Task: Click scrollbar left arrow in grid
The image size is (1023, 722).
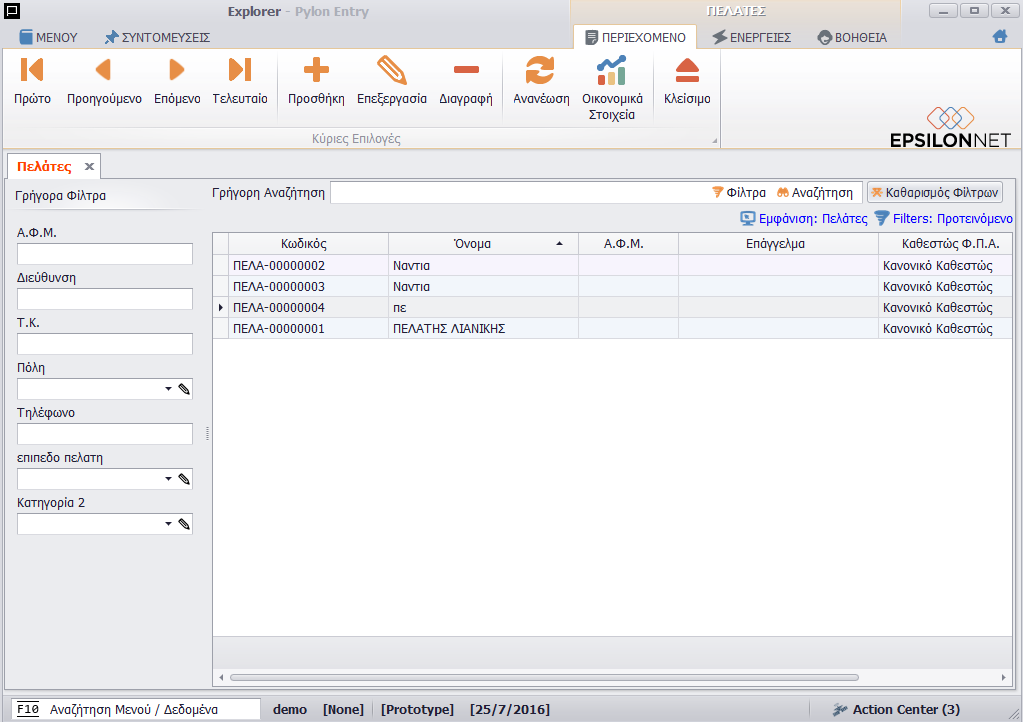Action: (x=221, y=678)
